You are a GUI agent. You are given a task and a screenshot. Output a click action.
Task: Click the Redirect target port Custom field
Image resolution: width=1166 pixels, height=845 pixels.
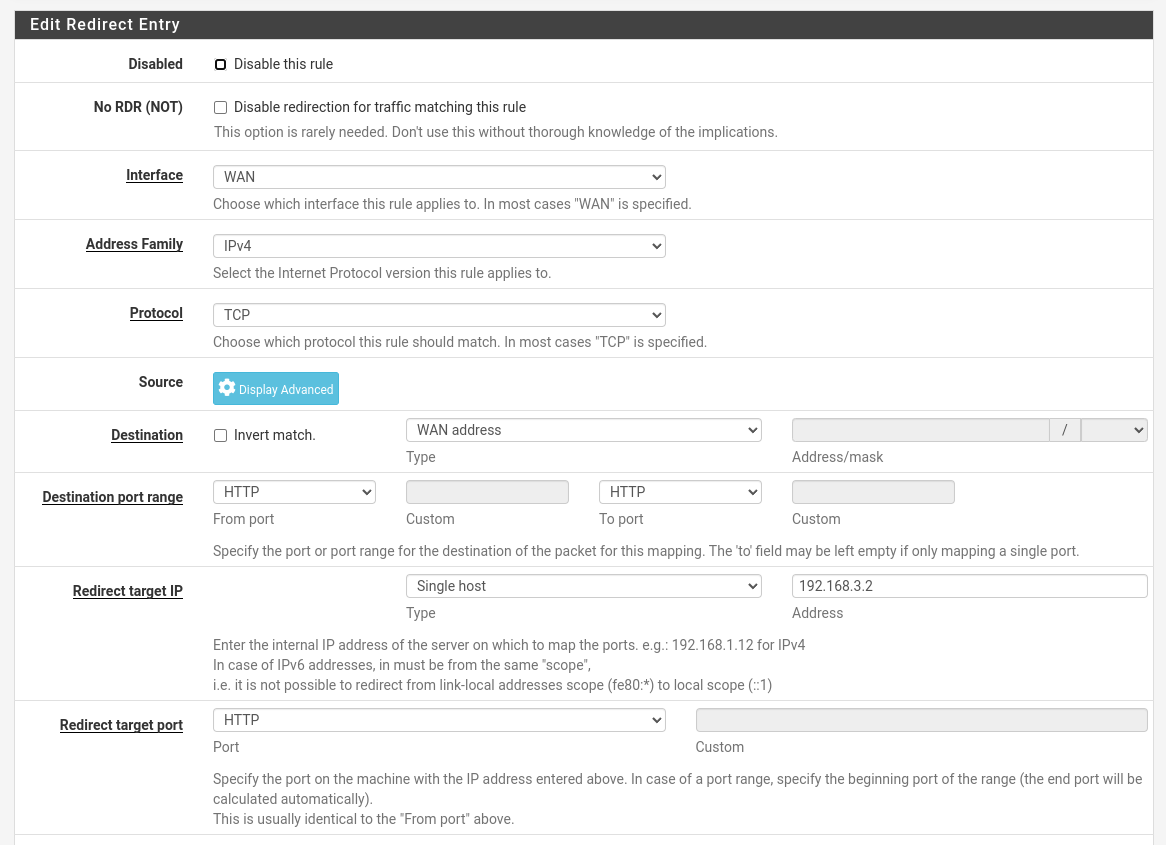(921, 720)
